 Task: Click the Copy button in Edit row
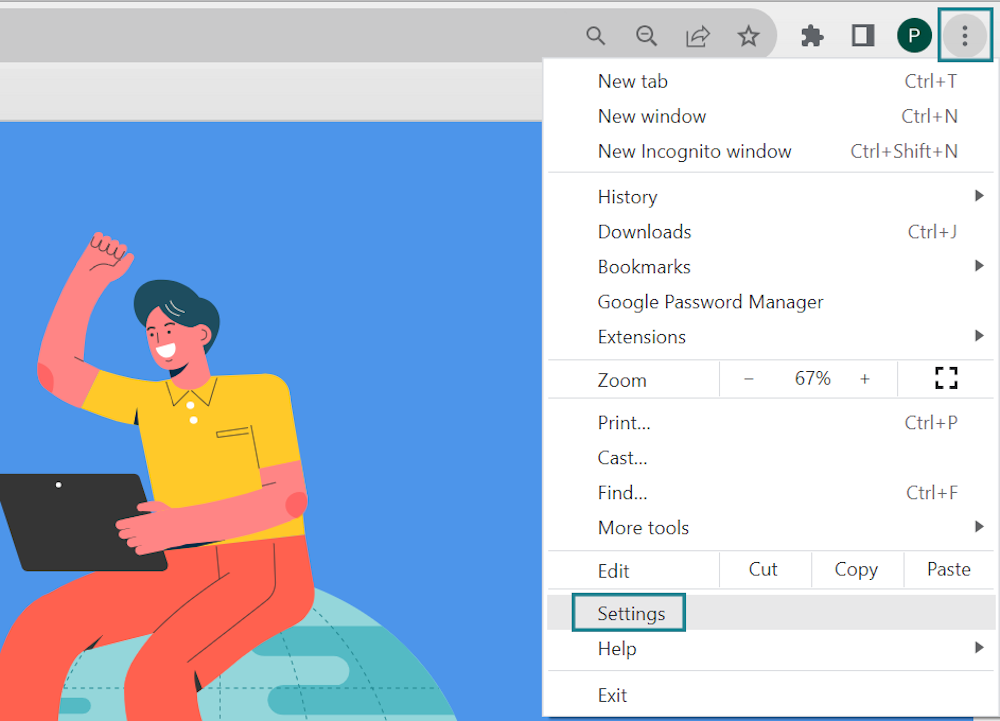click(x=856, y=569)
